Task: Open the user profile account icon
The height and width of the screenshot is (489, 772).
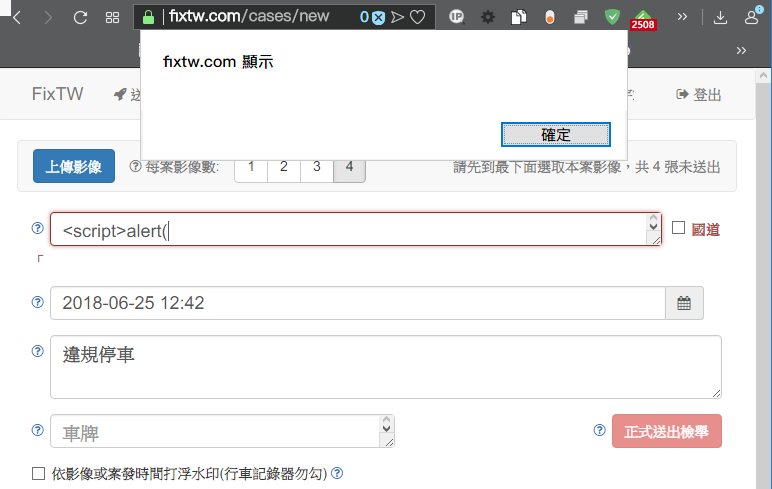Action: click(x=751, y=17)
